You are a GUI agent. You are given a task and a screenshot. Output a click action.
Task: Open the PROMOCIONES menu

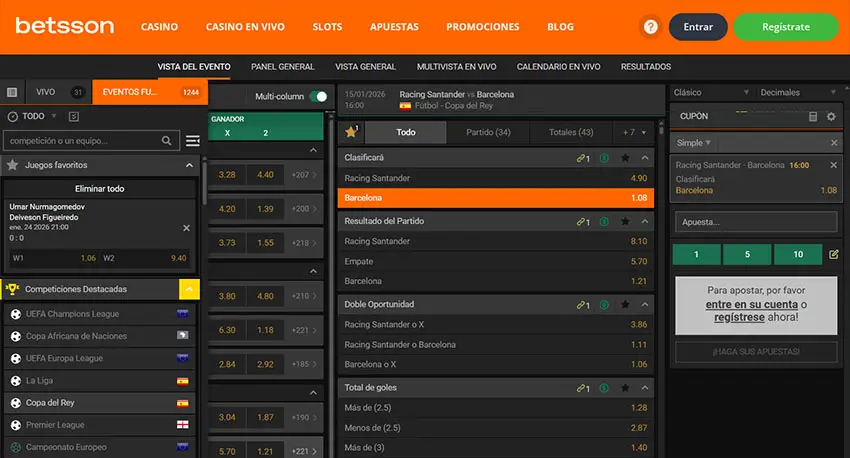(x=482, y=27)
